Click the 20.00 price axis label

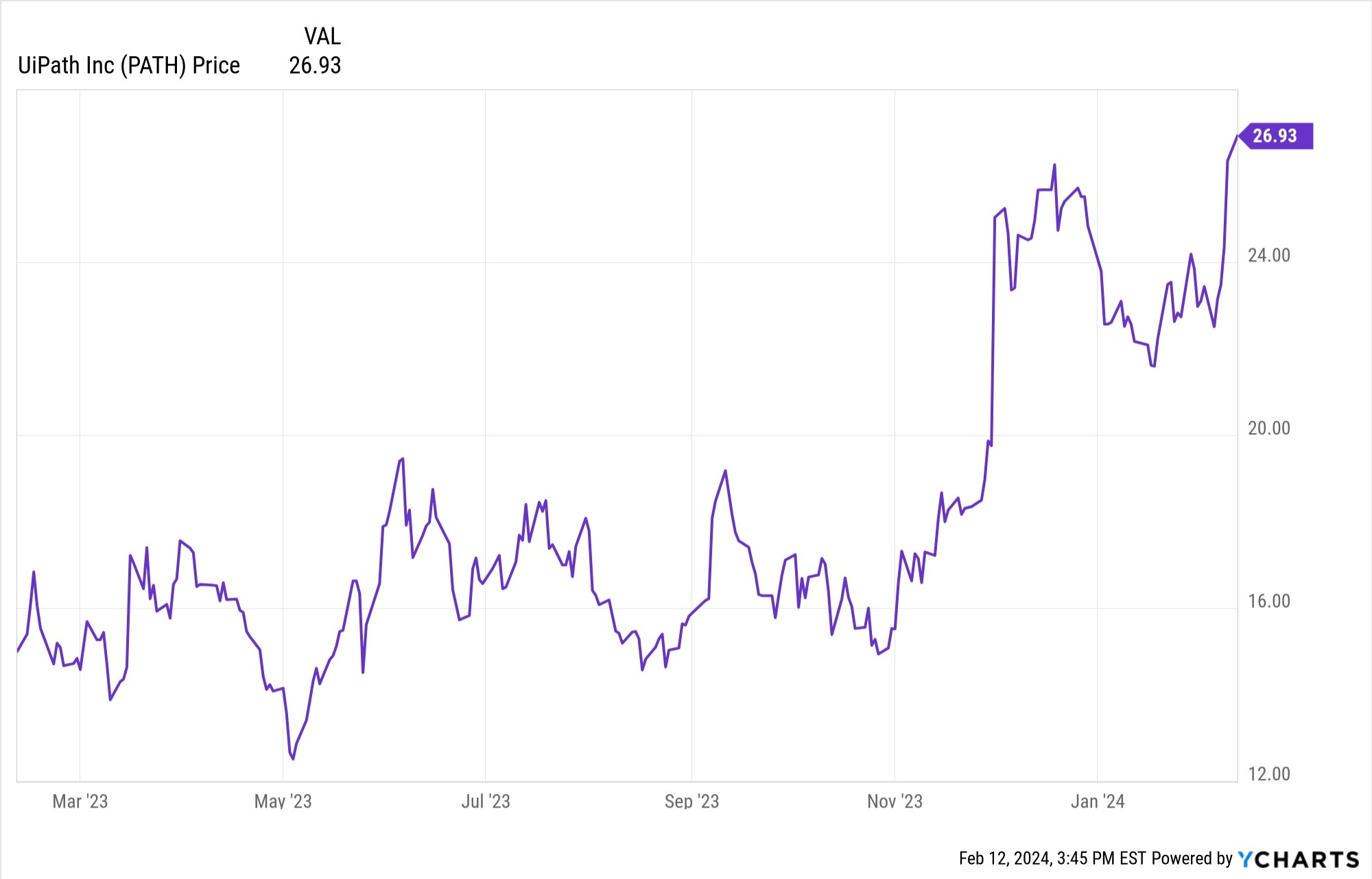[1268, 428]
